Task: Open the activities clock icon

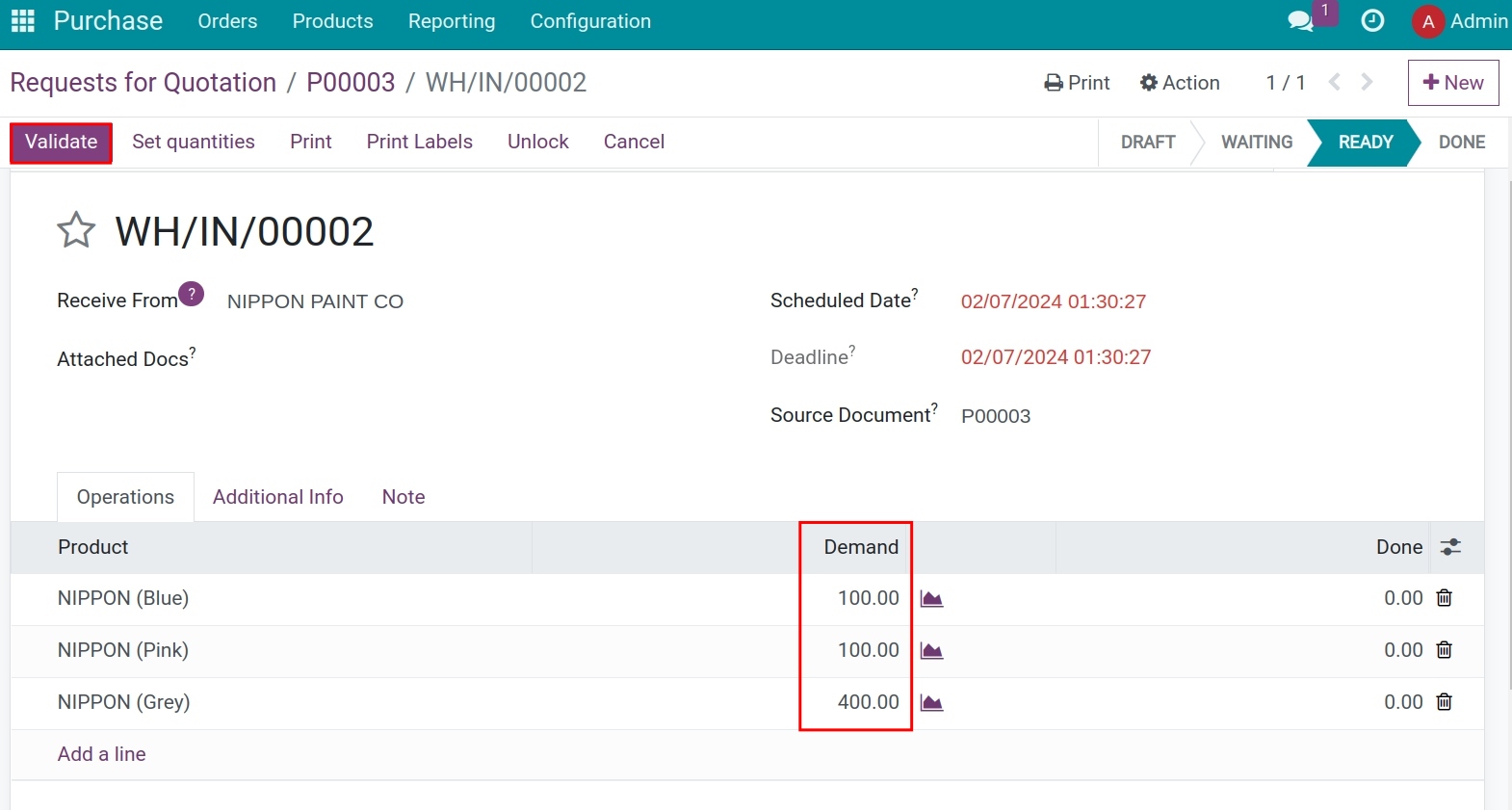Action: click(1372, 21)
